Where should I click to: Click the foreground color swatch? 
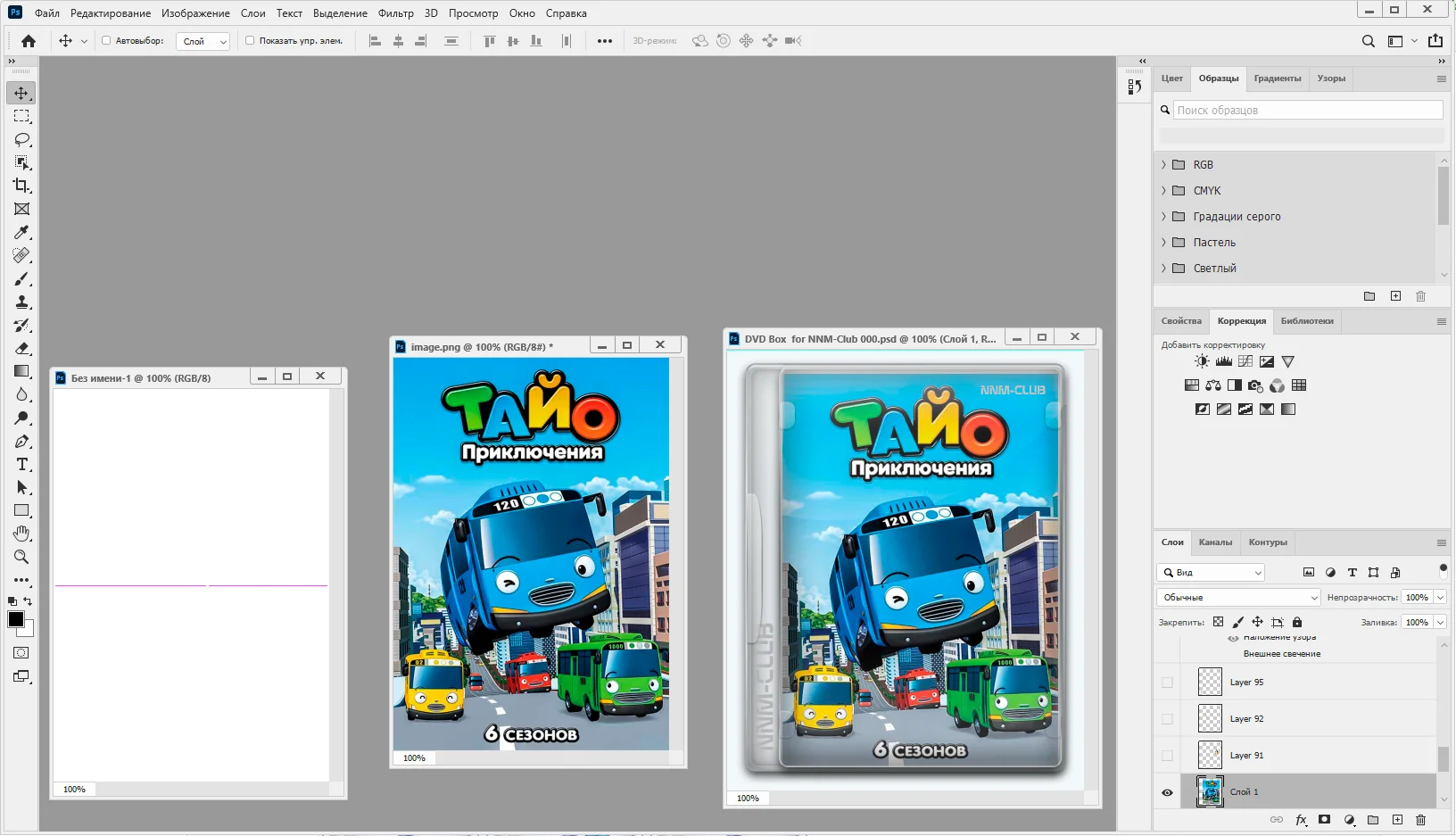[x=15, y=619]
